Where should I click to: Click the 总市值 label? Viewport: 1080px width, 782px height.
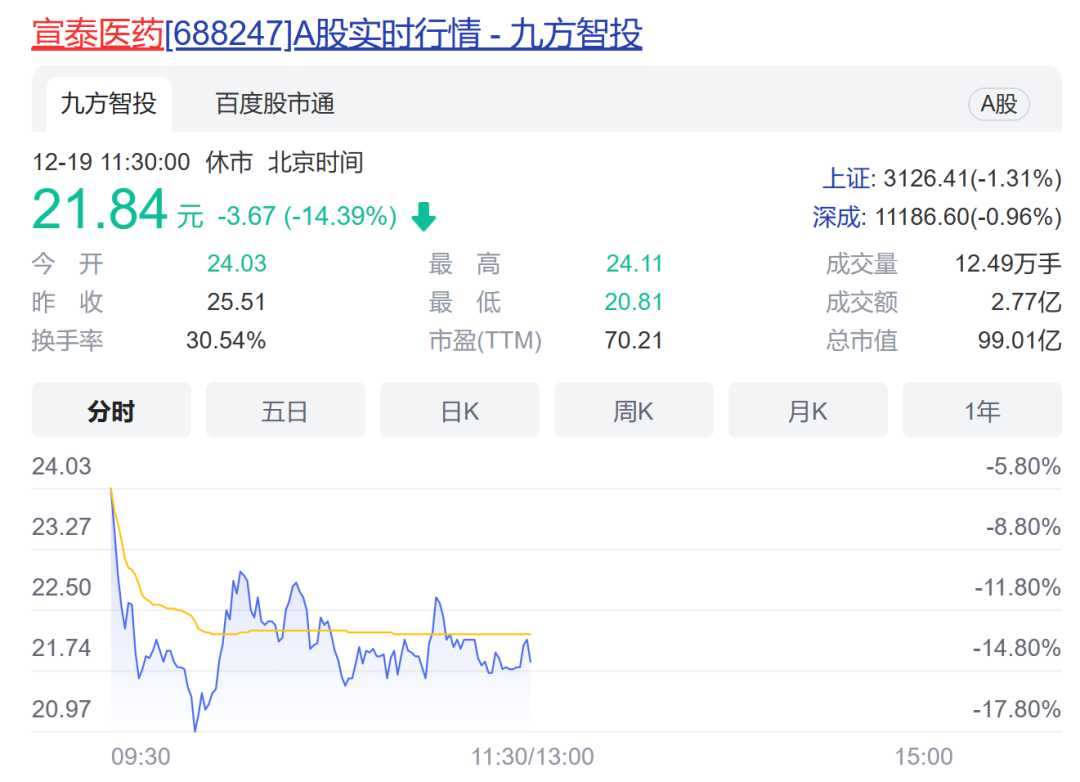(x=862, y=340)
